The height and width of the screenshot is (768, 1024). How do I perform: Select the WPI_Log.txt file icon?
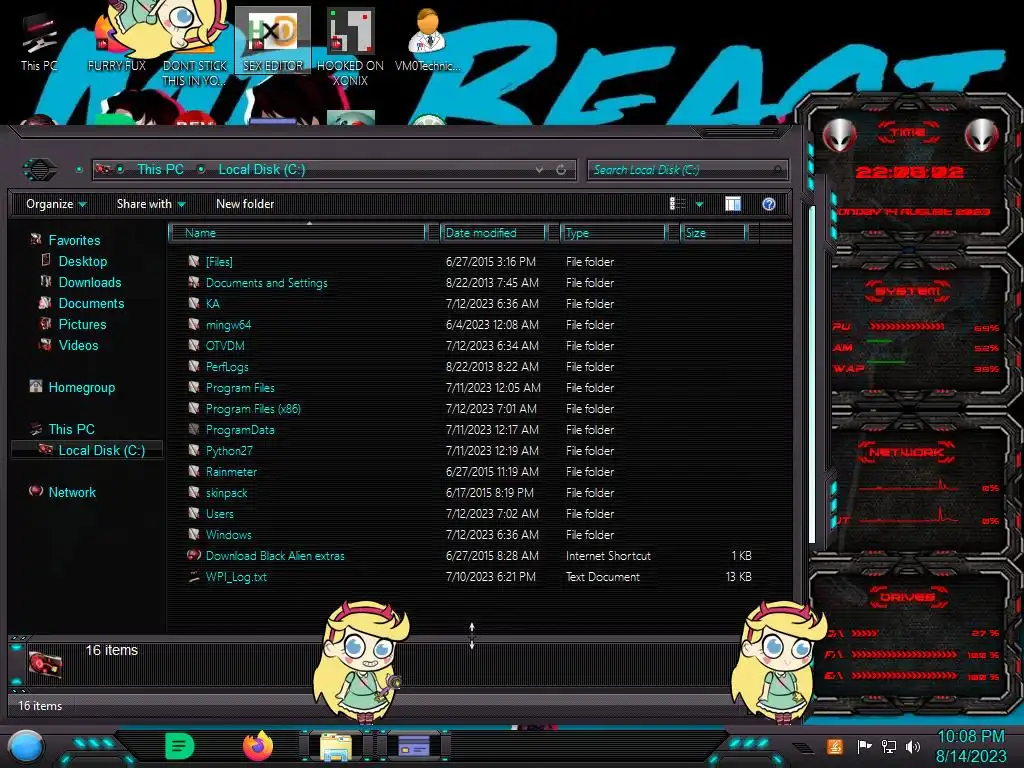[193, 576]
